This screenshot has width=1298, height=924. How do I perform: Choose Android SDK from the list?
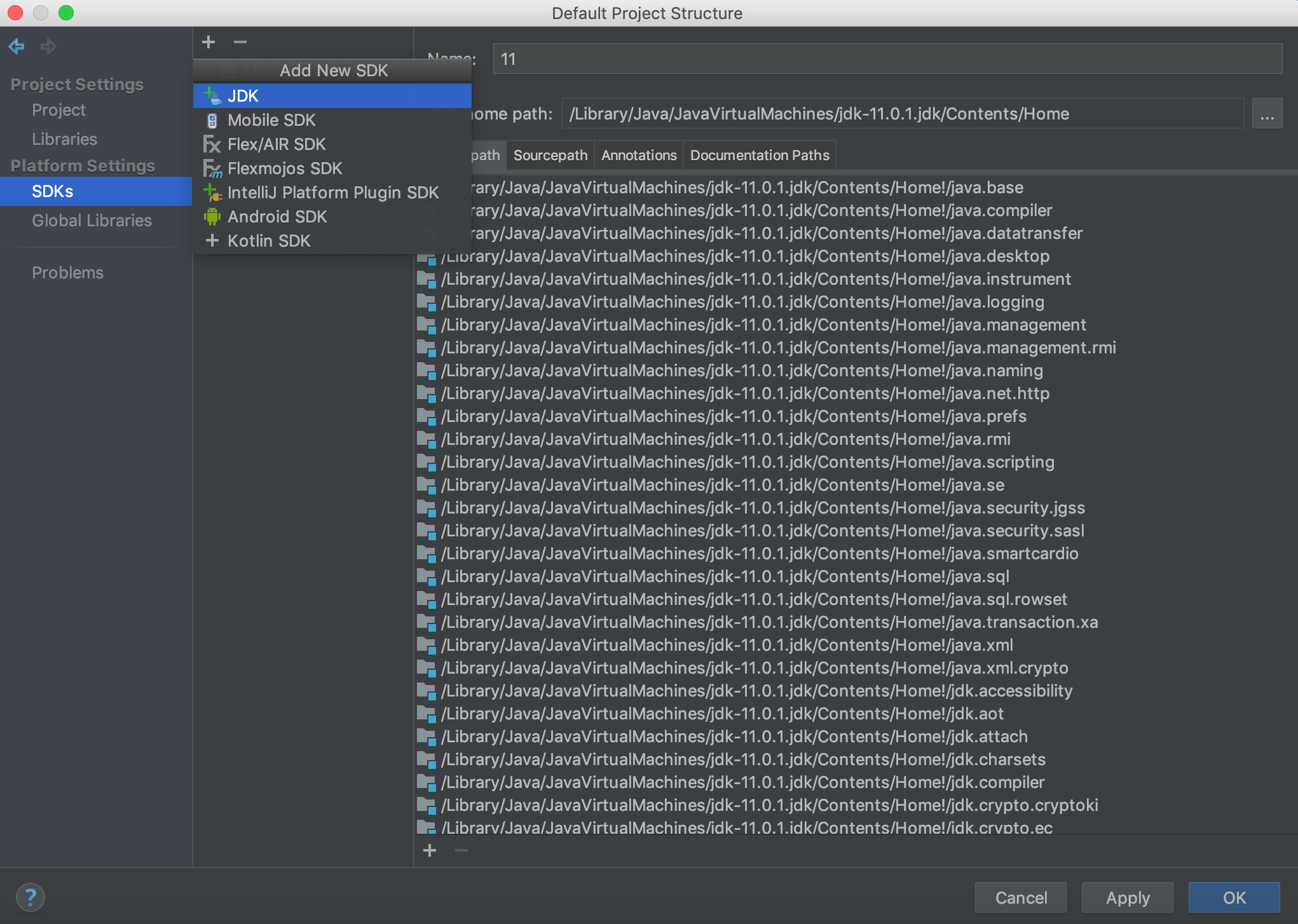pos(332,217)
